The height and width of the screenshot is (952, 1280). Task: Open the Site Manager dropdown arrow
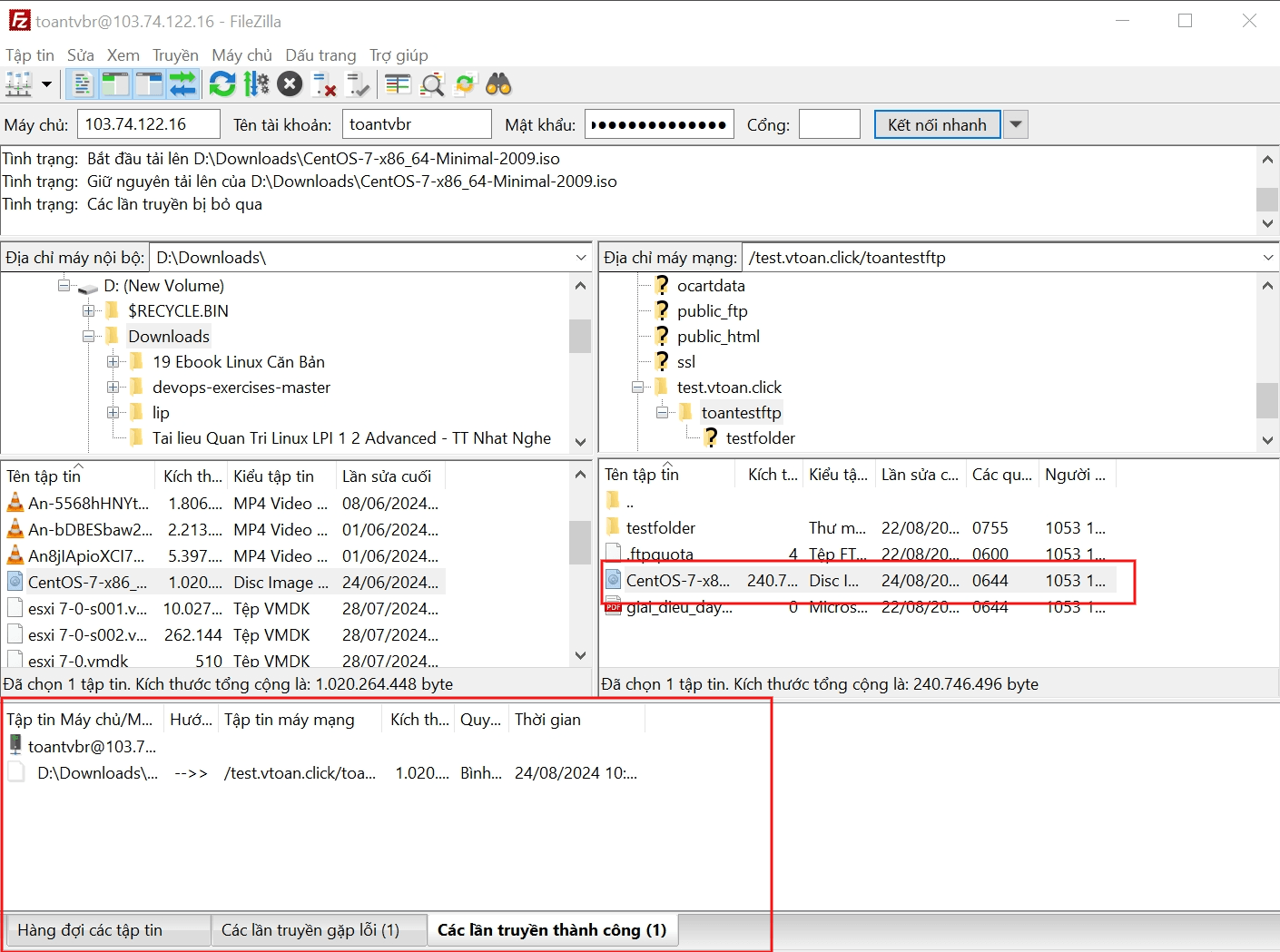click(x=45, y=83)
